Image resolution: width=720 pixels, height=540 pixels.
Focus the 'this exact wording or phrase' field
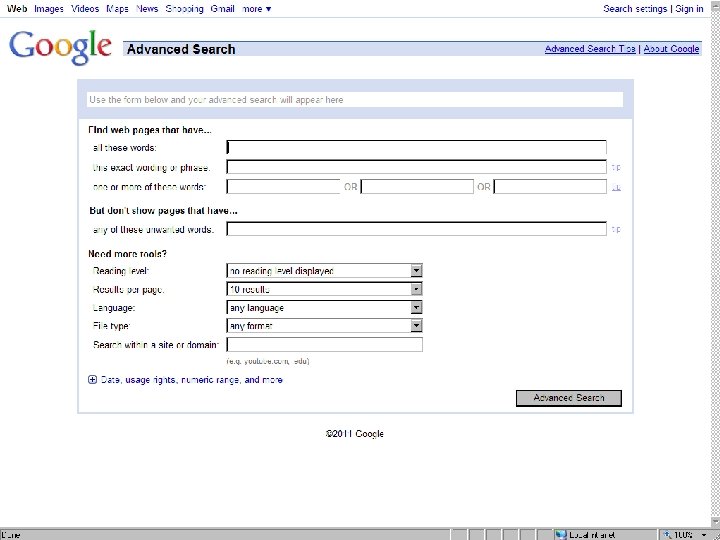click(416, 167)
